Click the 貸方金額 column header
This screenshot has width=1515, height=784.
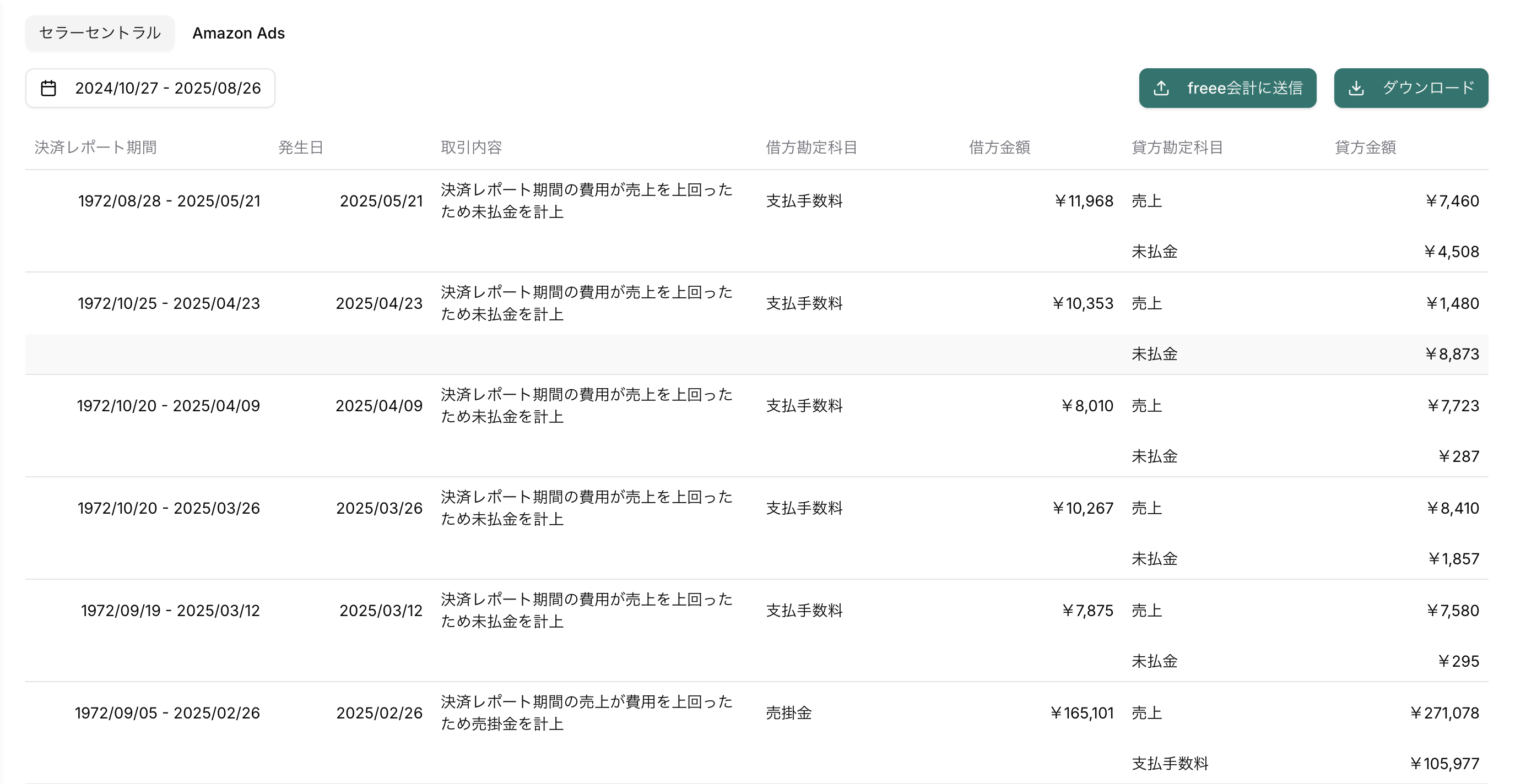[1365, 148]
